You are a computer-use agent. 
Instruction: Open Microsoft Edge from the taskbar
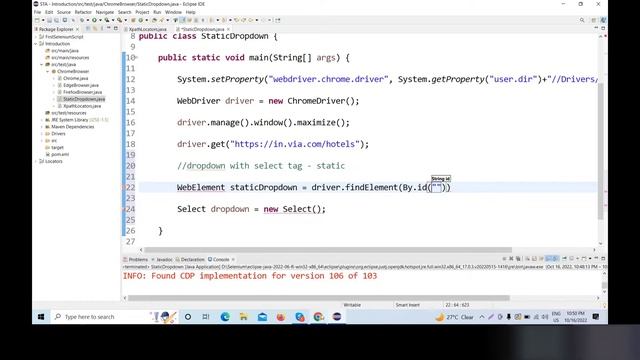225,317
